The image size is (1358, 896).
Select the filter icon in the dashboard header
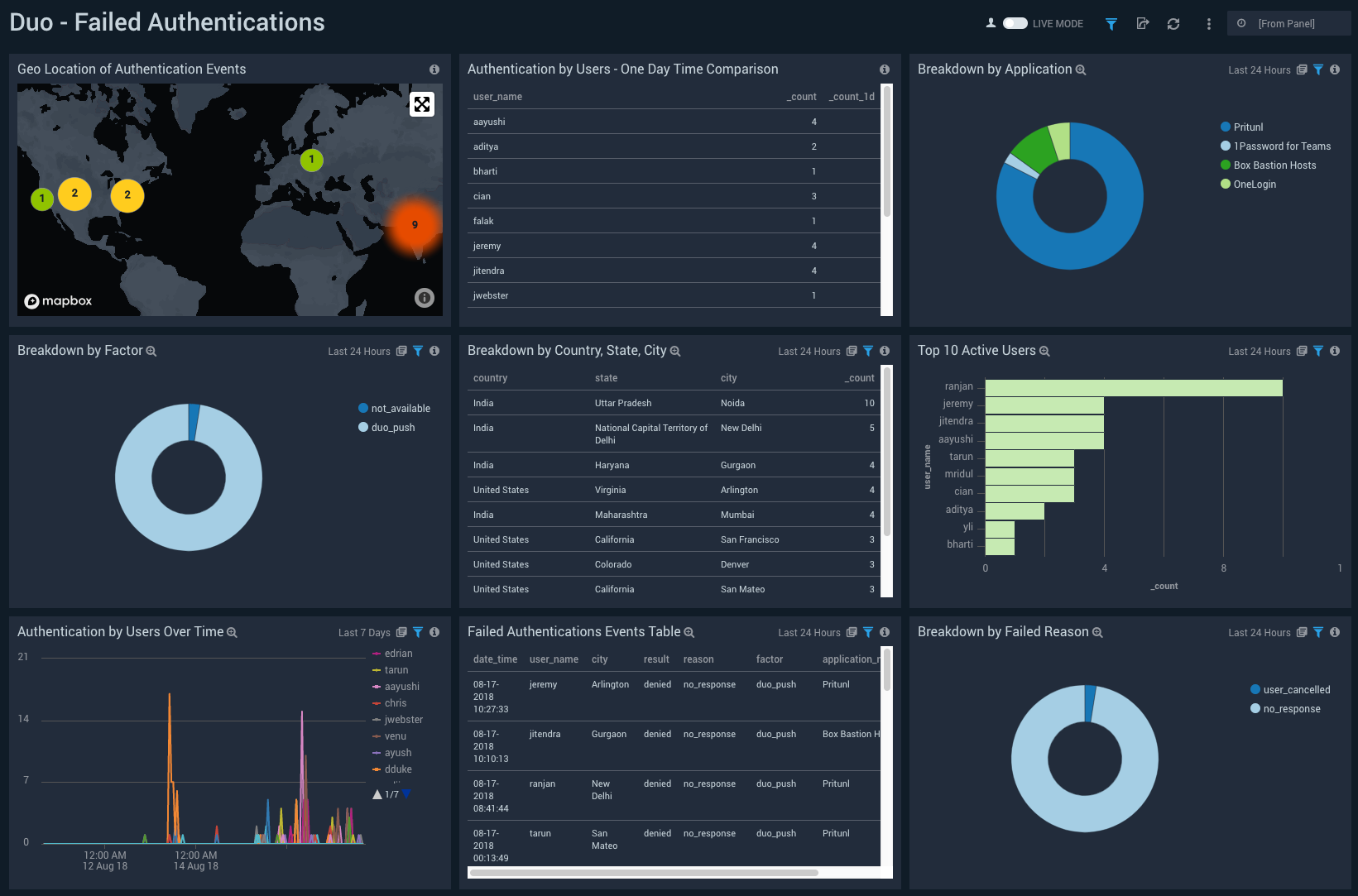(1111, 23)
